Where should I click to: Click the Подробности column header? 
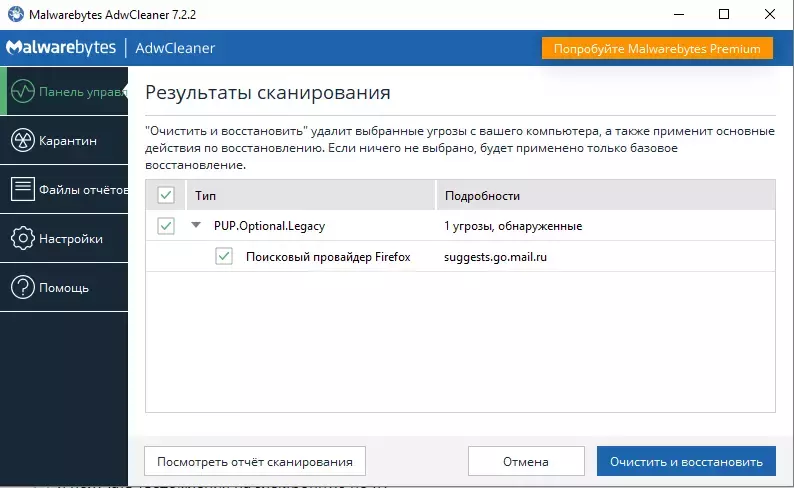[x=606, y=195]
